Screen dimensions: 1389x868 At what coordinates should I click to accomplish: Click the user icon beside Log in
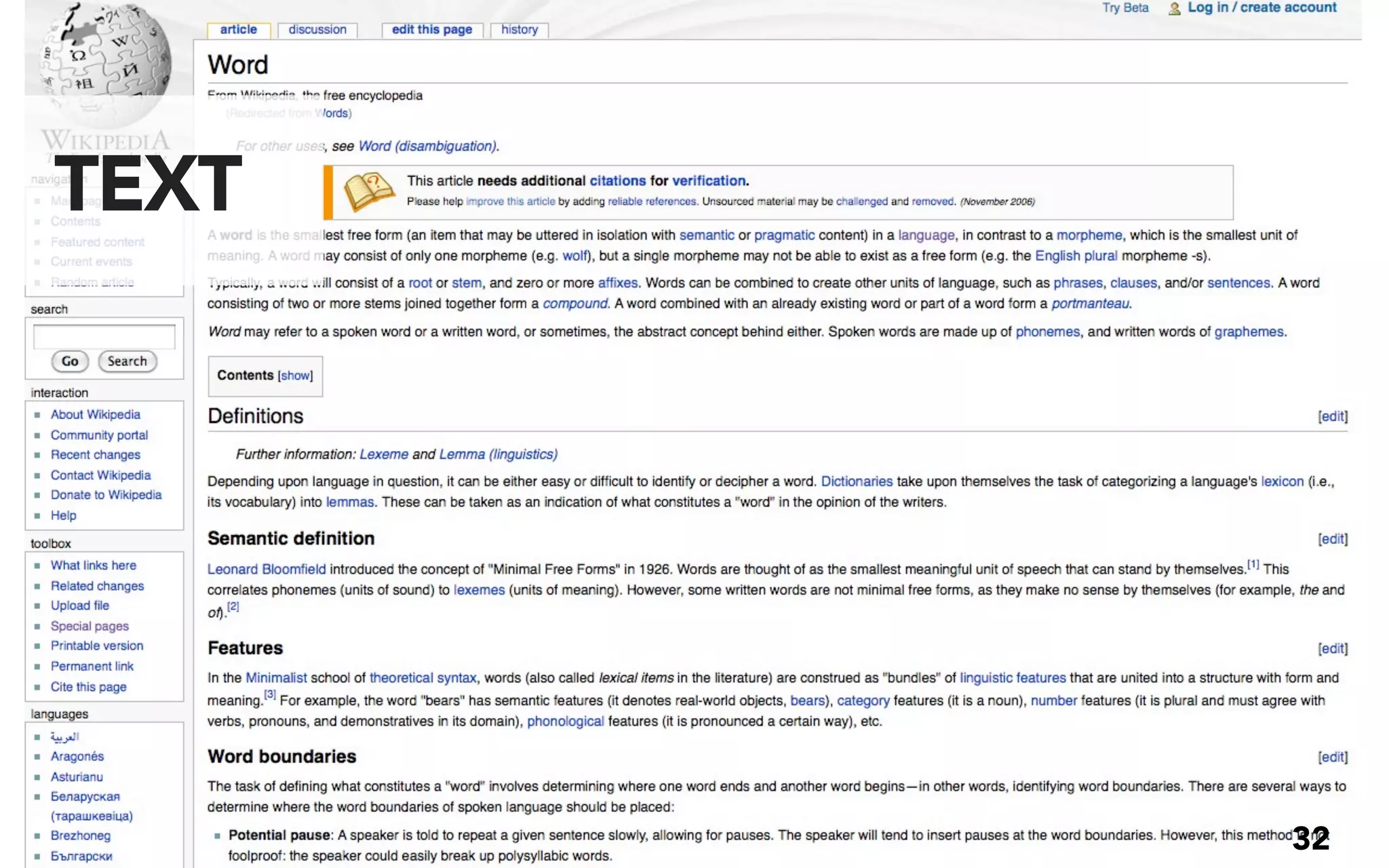point(1174,9)
